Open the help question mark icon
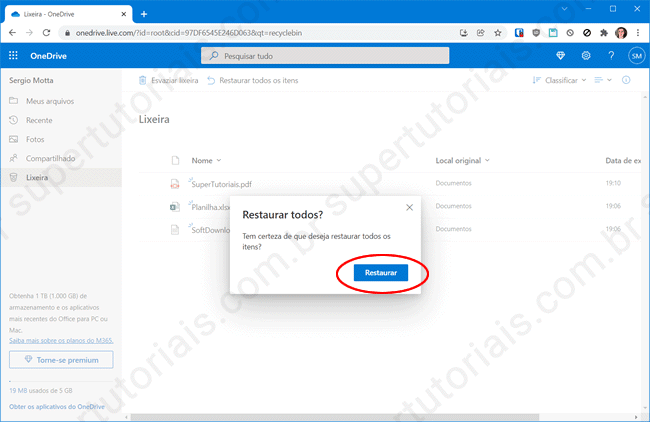This screenshot has width=650, height=422. 611,56
